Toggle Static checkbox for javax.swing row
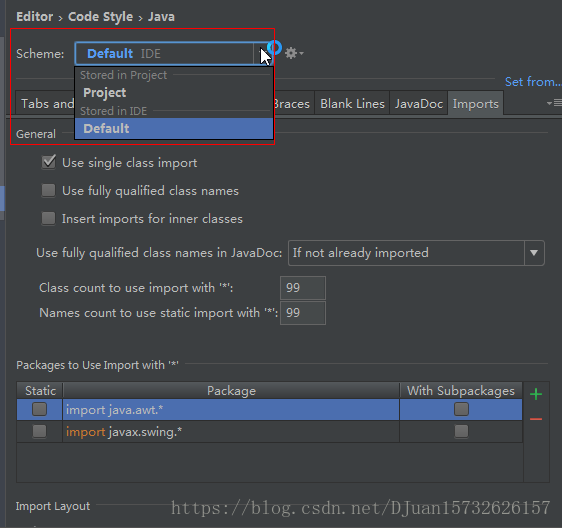This screenshot has height=528, width=562. (39, 431)
